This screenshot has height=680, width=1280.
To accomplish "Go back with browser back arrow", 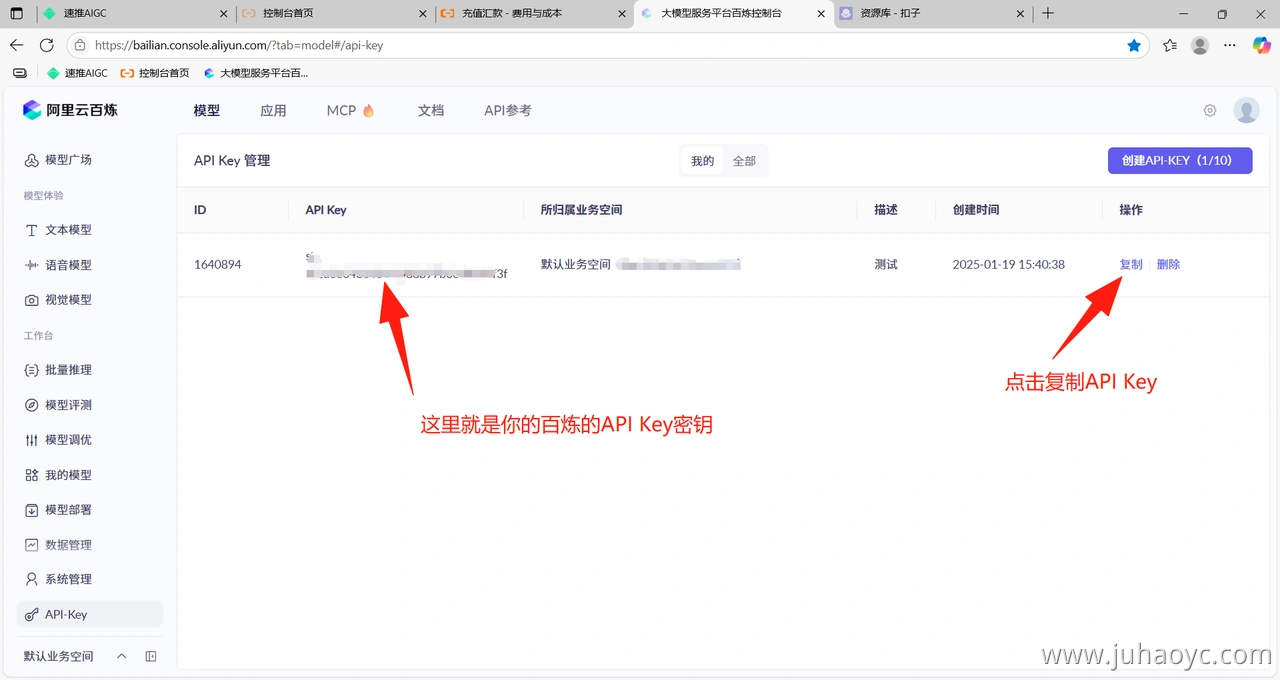I will [x=17, y=45].
